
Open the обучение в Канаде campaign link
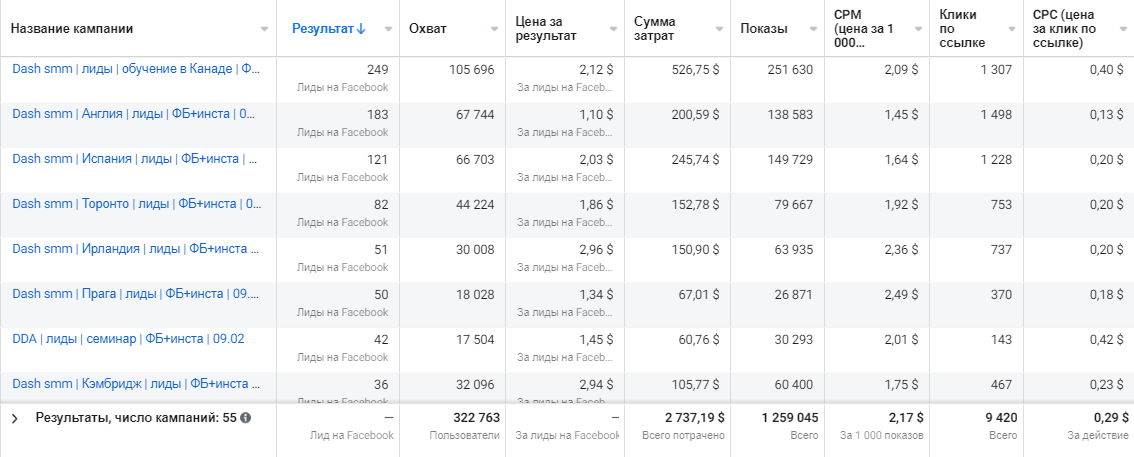pyautogui.click(x=136, y=69)
